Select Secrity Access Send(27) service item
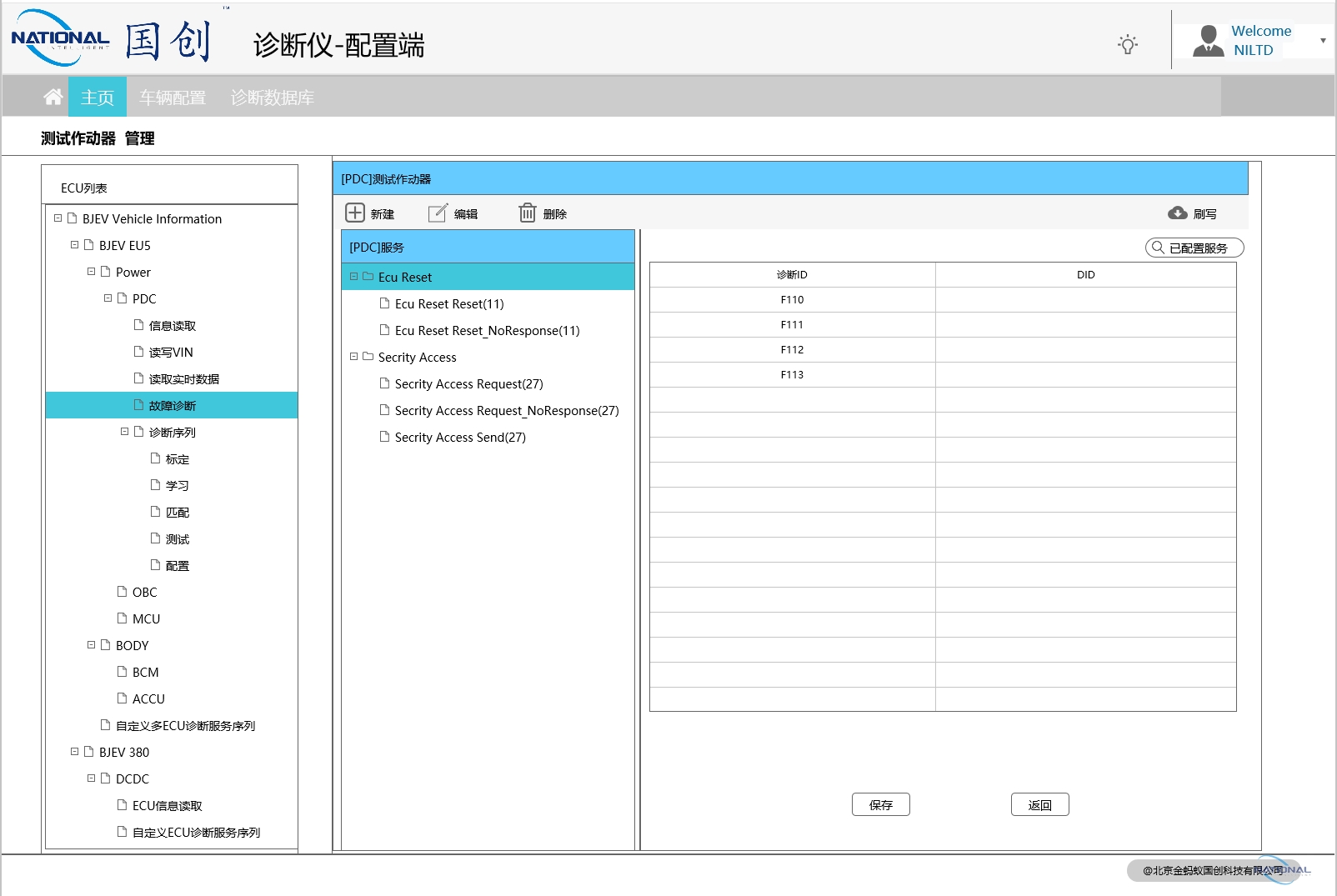The image size is (1337, 896). [x=459, y=438]
